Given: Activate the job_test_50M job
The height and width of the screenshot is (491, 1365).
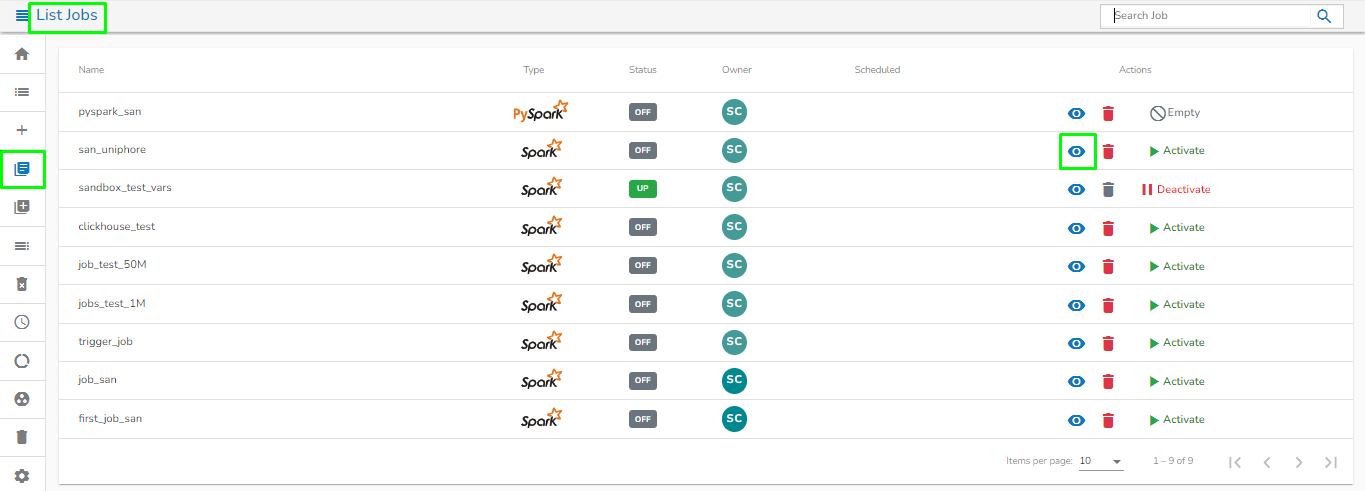Looking at the screenshot, I should pyautogui.click(x=1177, y=267).
